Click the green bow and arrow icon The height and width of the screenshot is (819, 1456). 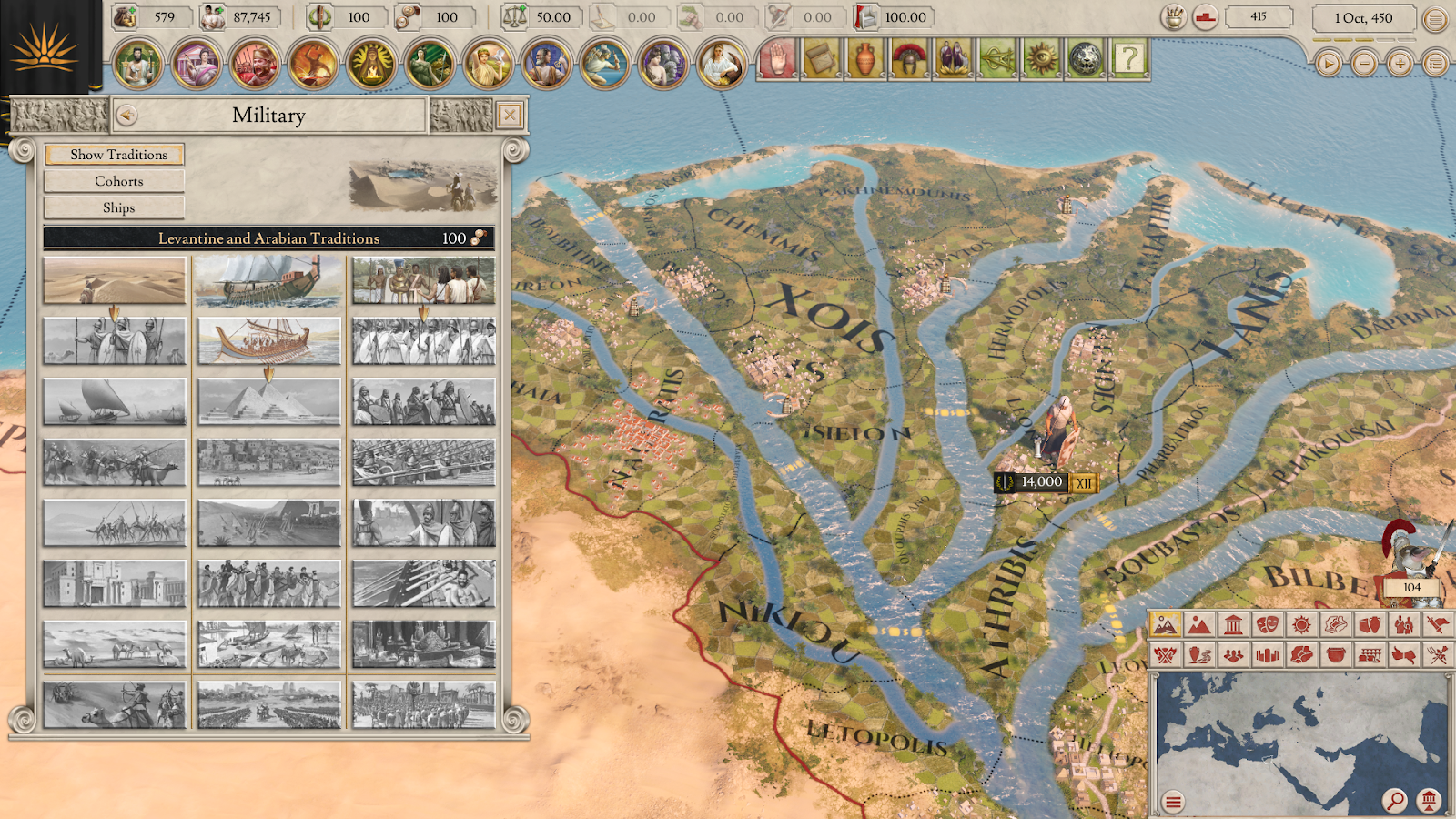coord(996,60)
